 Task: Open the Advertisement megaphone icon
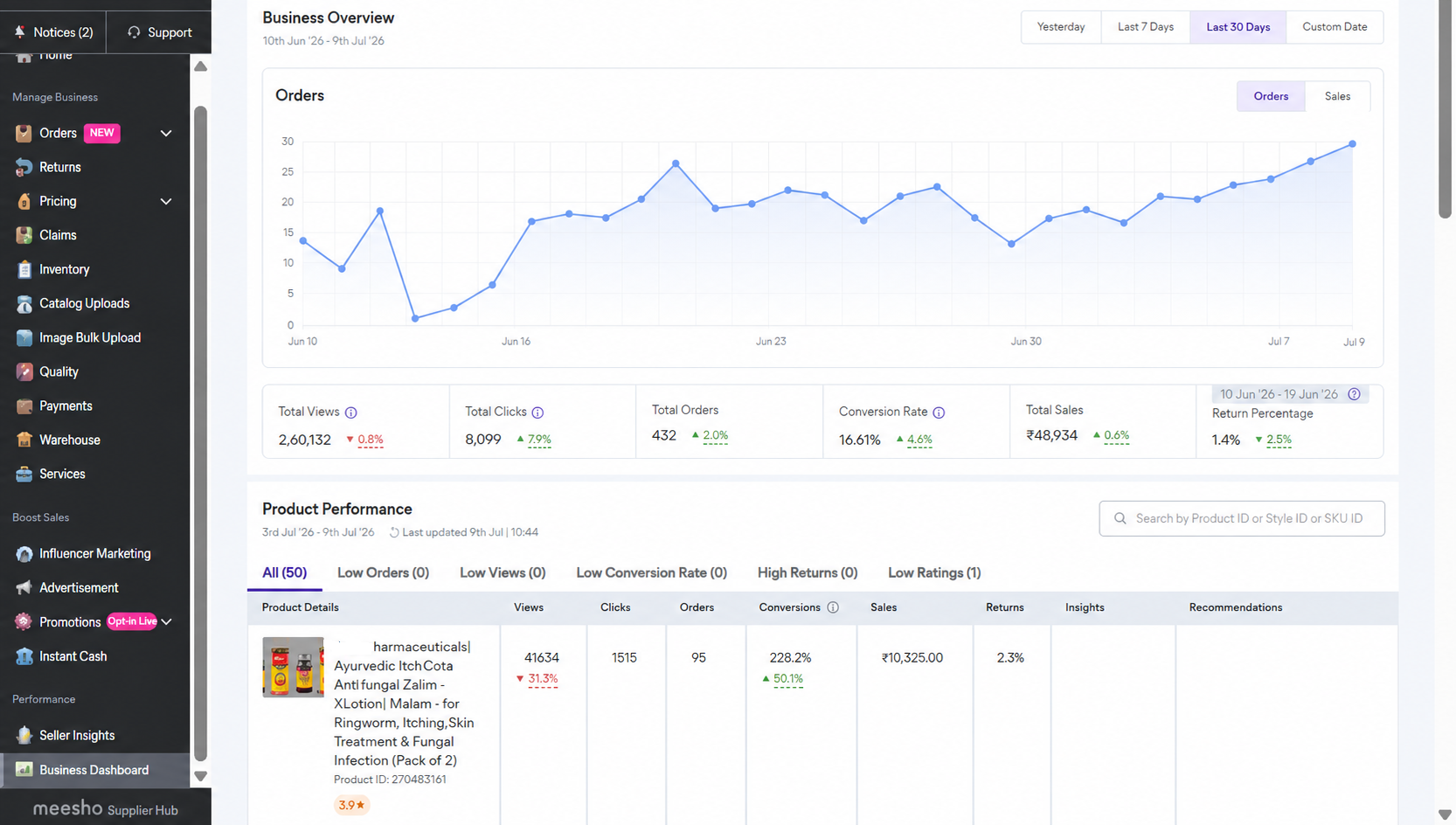pyautogui.click(x=24, y=587)
